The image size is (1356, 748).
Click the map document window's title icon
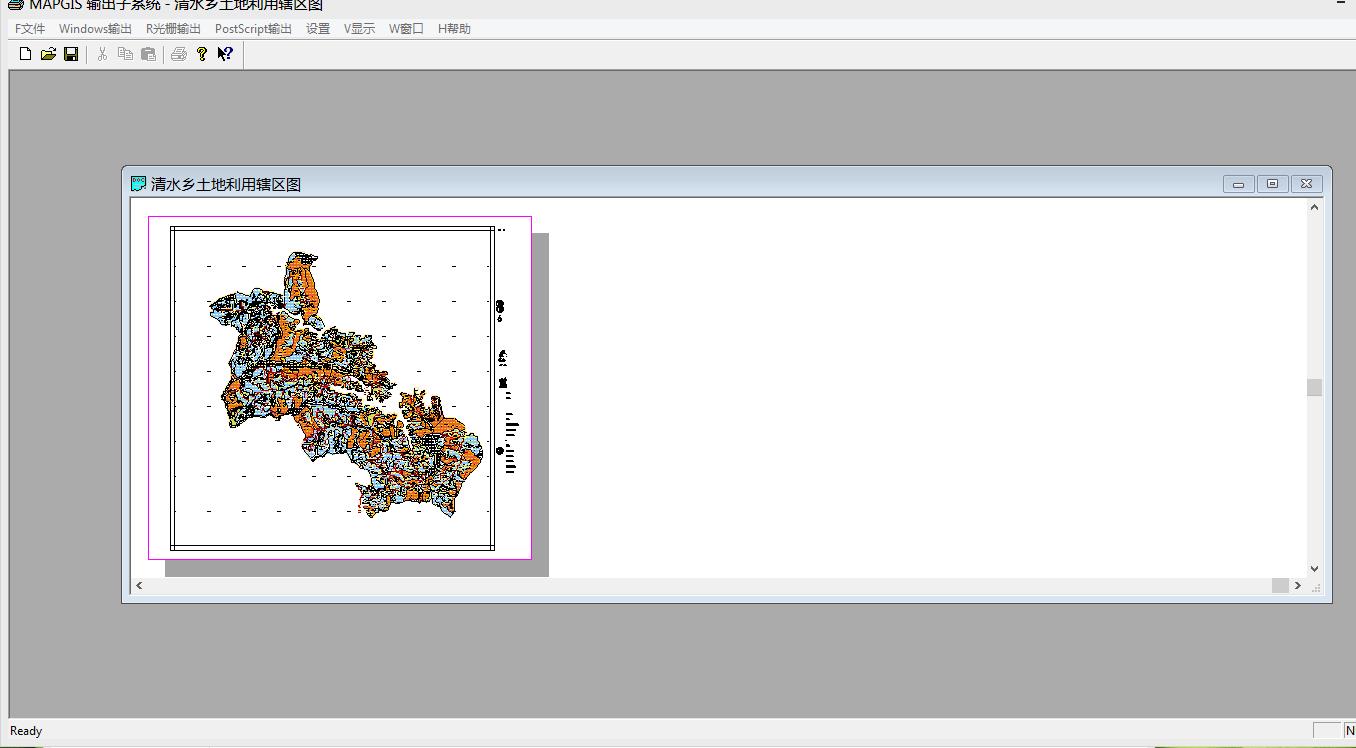point(139,184)
